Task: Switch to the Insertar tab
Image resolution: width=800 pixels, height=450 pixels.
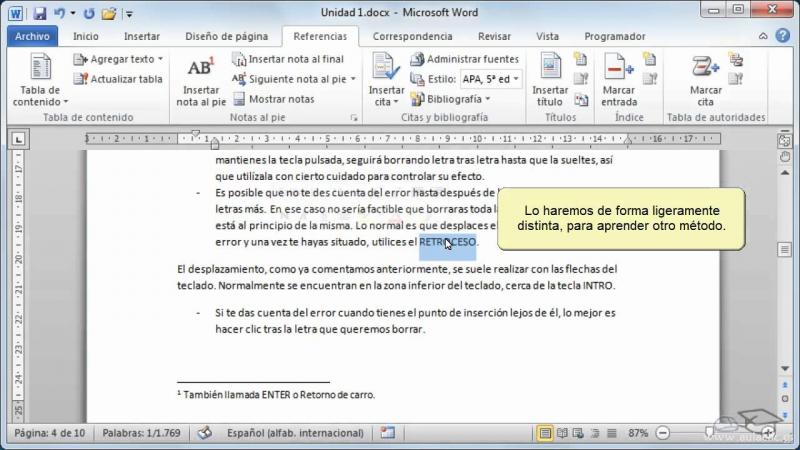Action: (142, 36)
